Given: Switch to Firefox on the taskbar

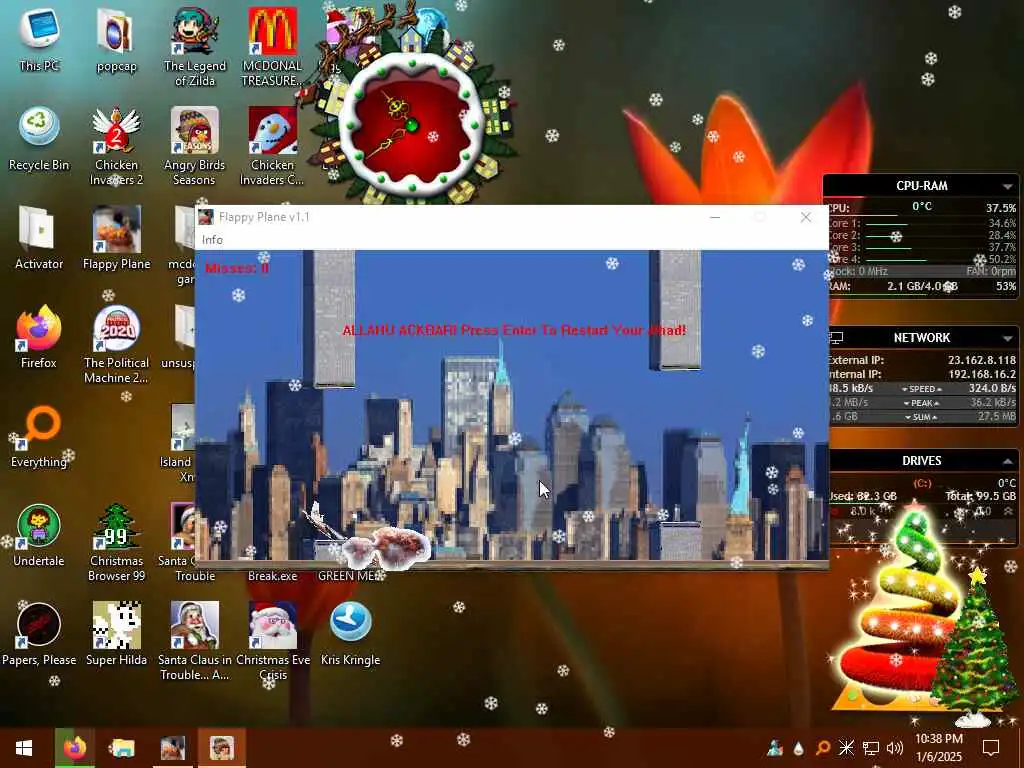Looking at the screenshot, I should [74, 748].
